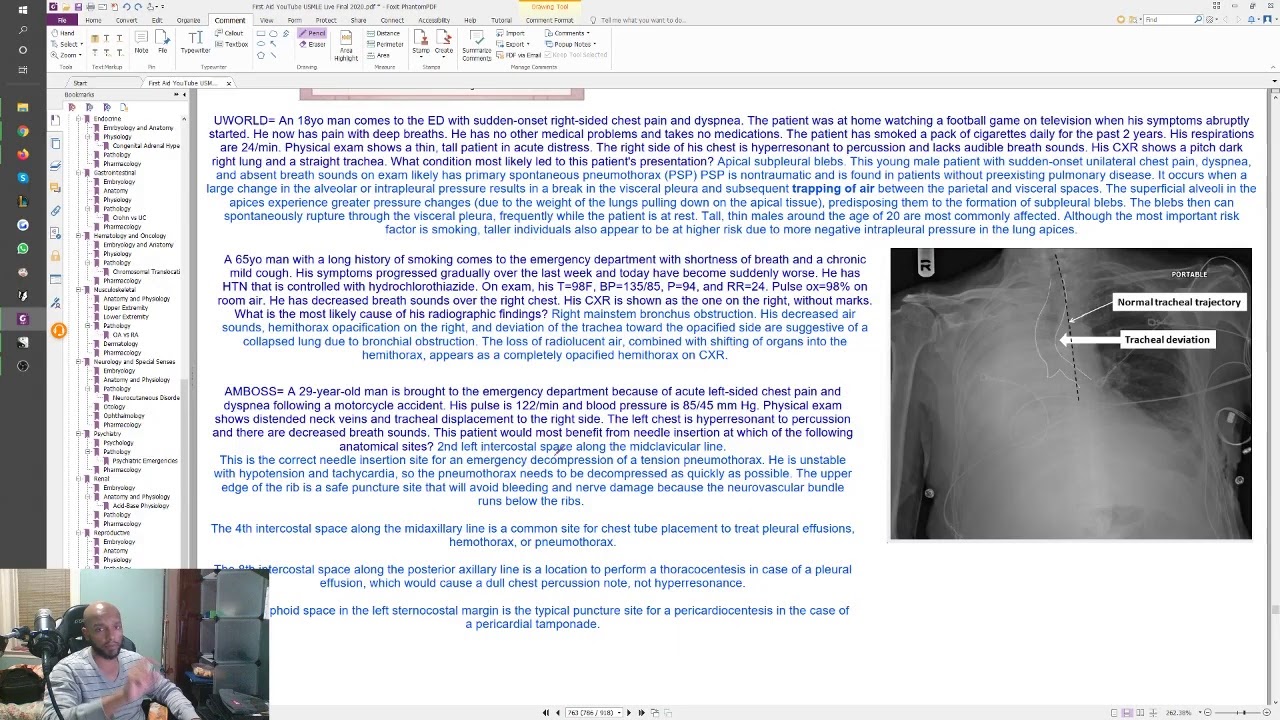
Task: Switch to the Organize ribbon tab
Action: click(x=188, y=20)
